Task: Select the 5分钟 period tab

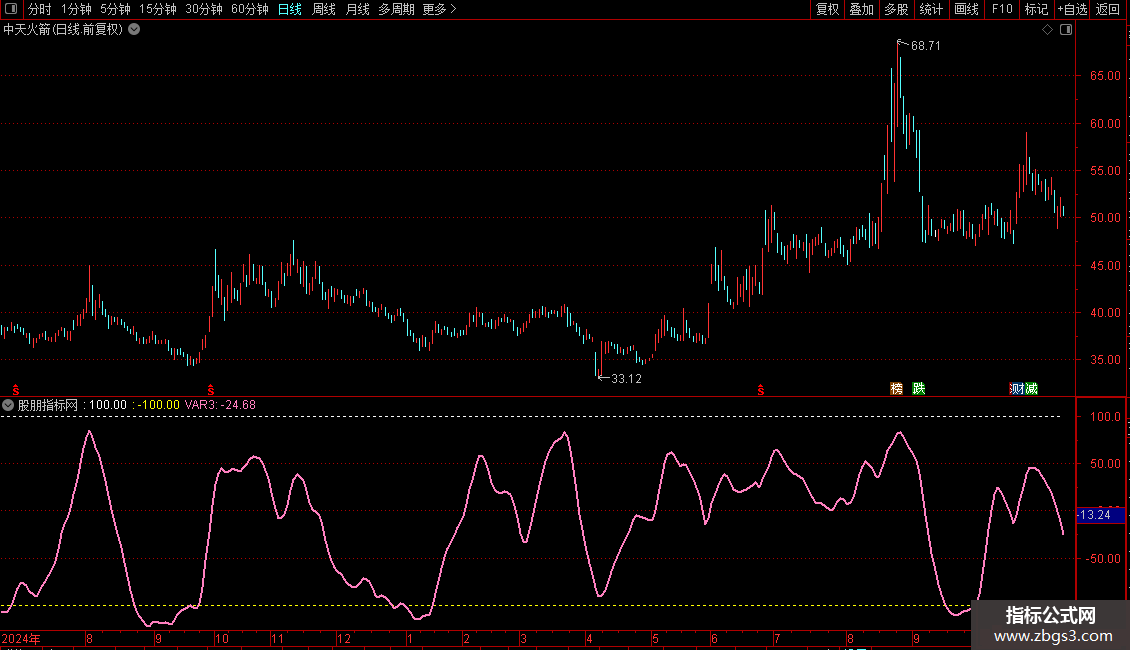Action: [x=115, y=9]
